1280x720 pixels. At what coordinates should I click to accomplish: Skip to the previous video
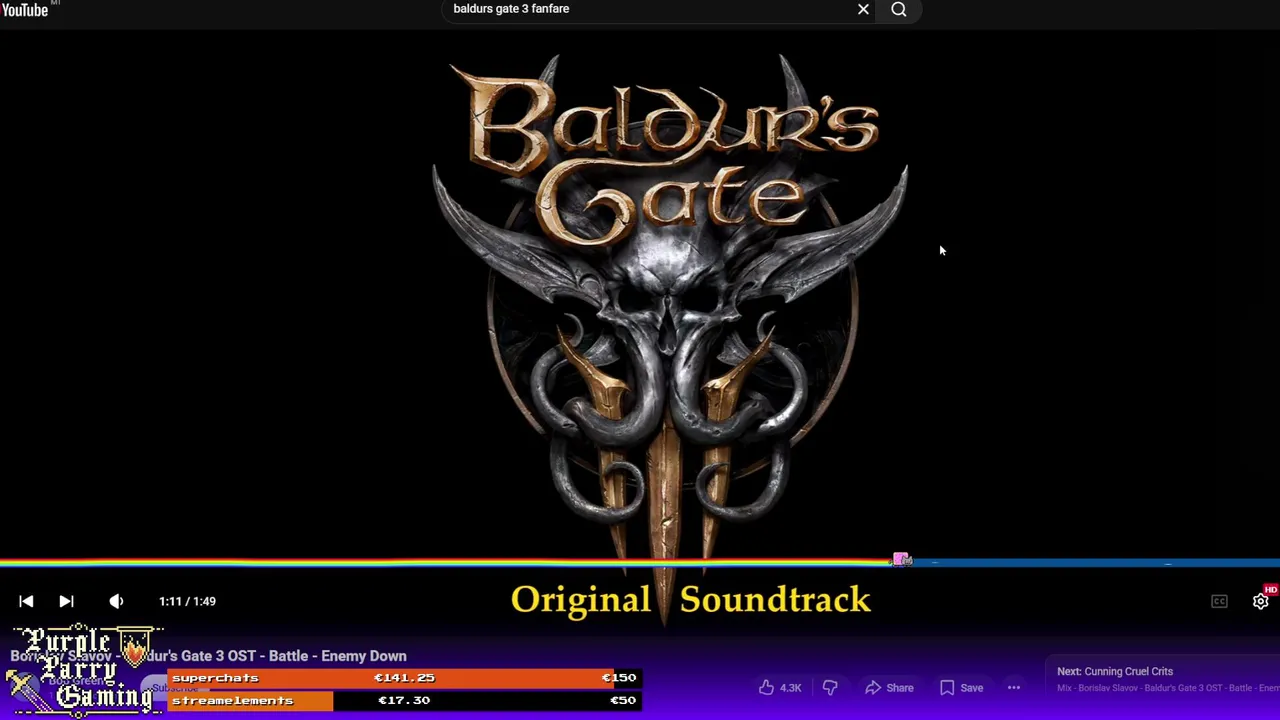coord(26,601)
